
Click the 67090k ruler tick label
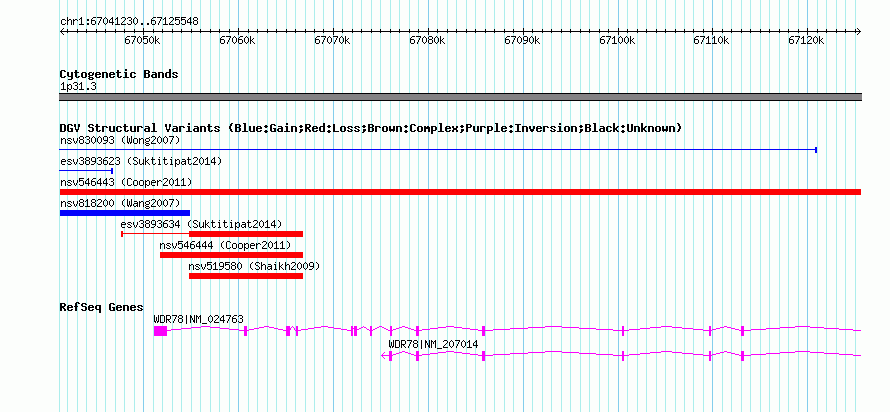pyautogui.click(x=521, y=40)
